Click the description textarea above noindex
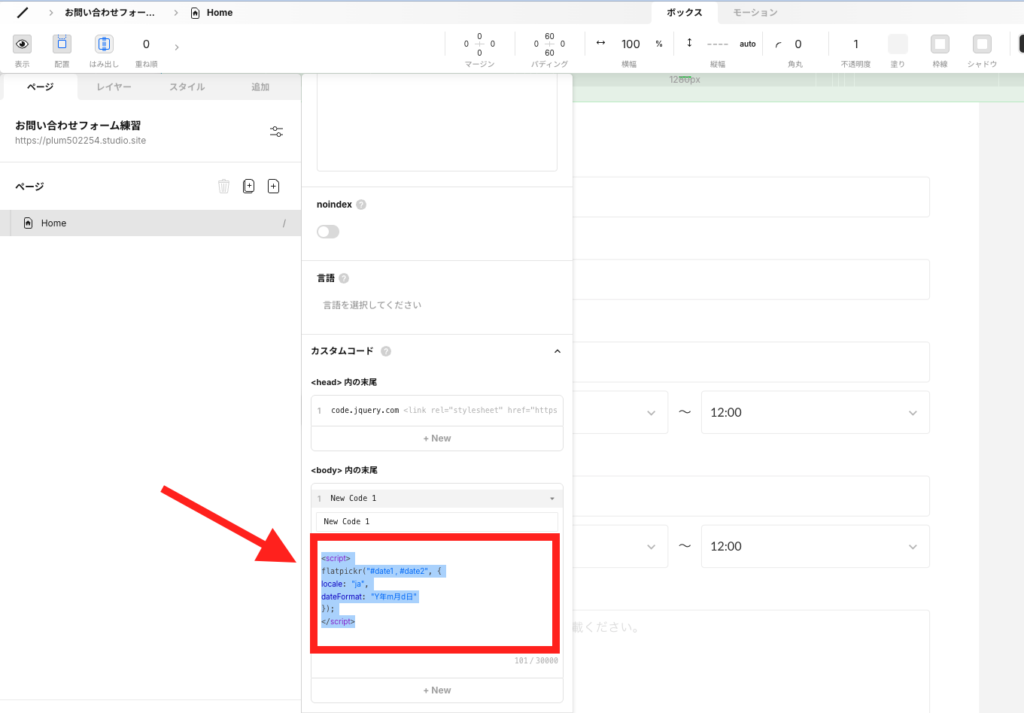 click(x=437, y=122)
